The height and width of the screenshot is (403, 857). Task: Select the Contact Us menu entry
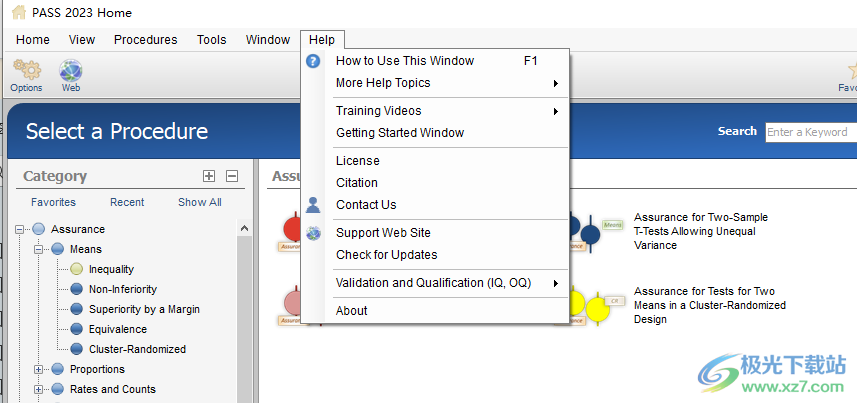435,205
